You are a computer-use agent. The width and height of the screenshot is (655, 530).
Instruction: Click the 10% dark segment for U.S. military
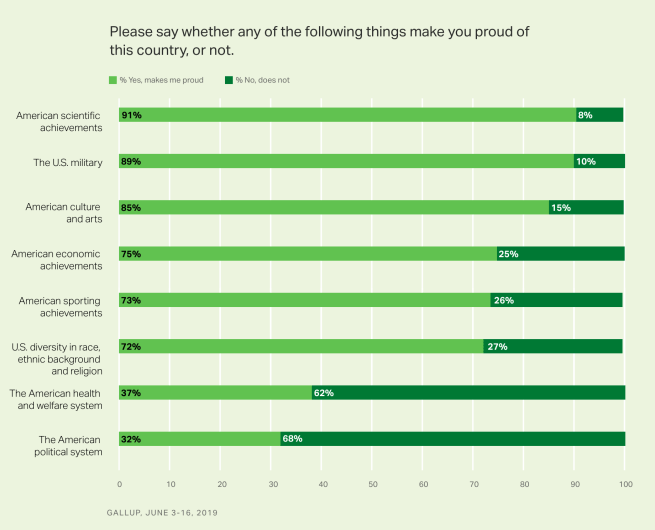[599, 161]
